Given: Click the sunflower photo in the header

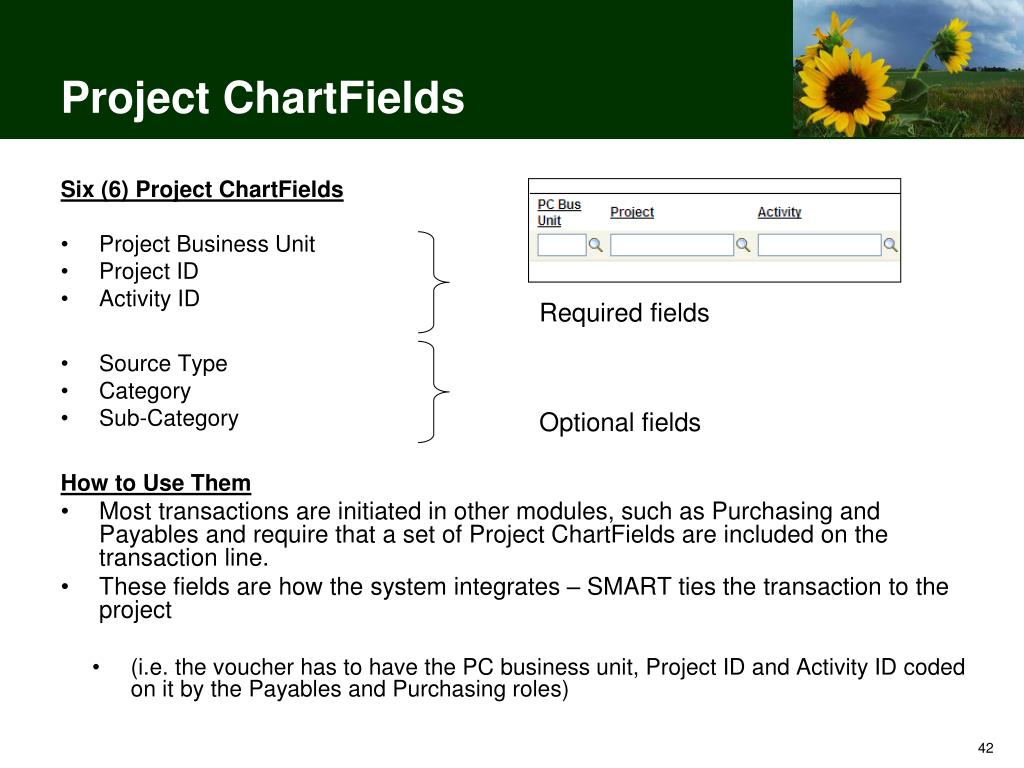Looking at the screenshot, I should click(x=908, y=69).
